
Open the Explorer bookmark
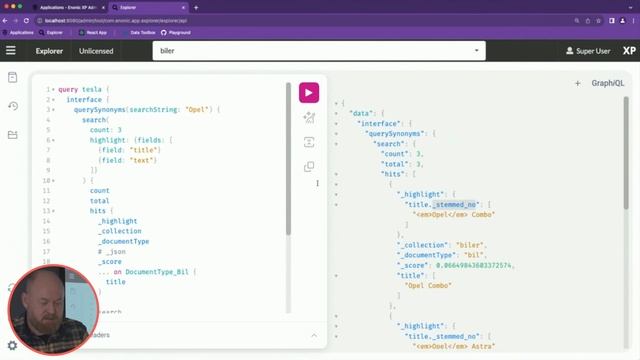(51, 32)
